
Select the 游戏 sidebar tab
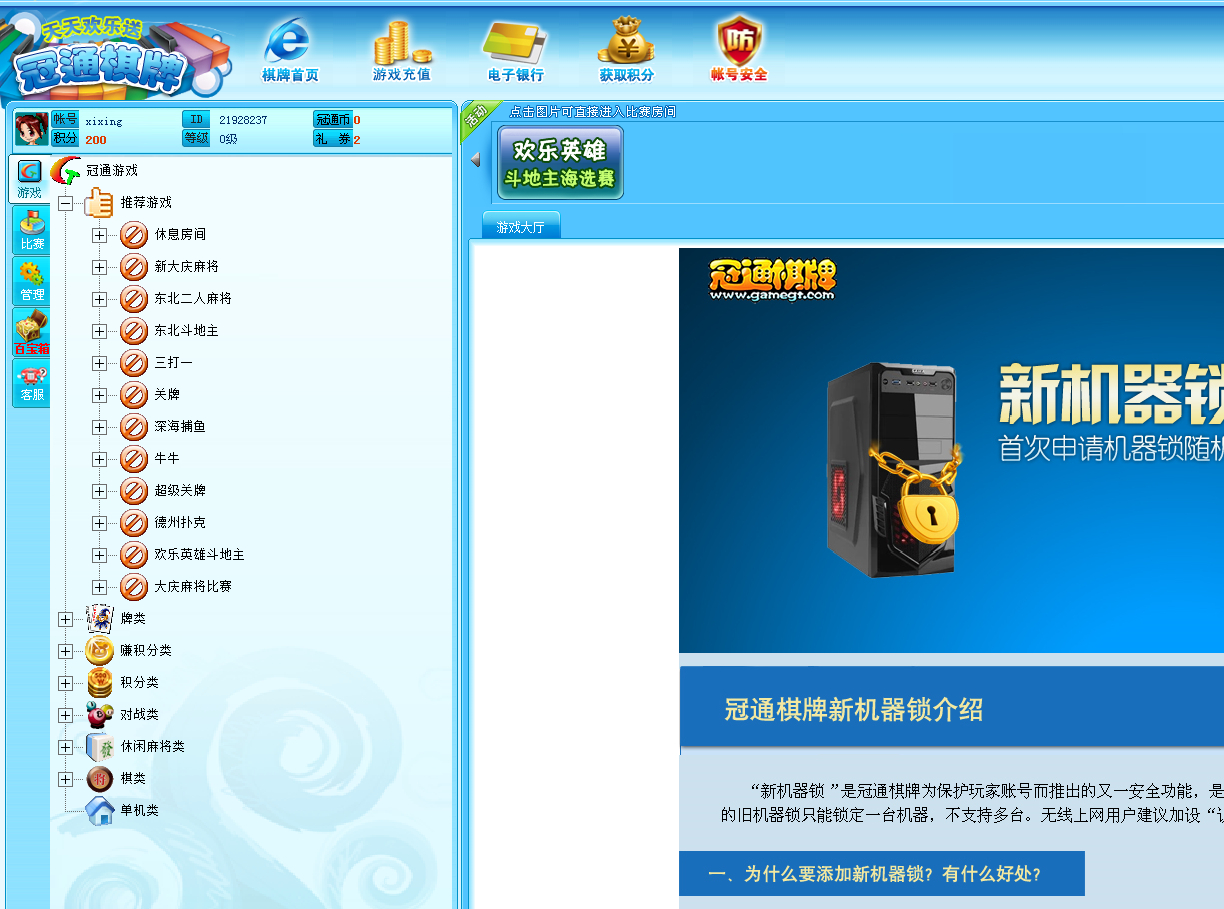pyautogui.click(x=30, y=180)
